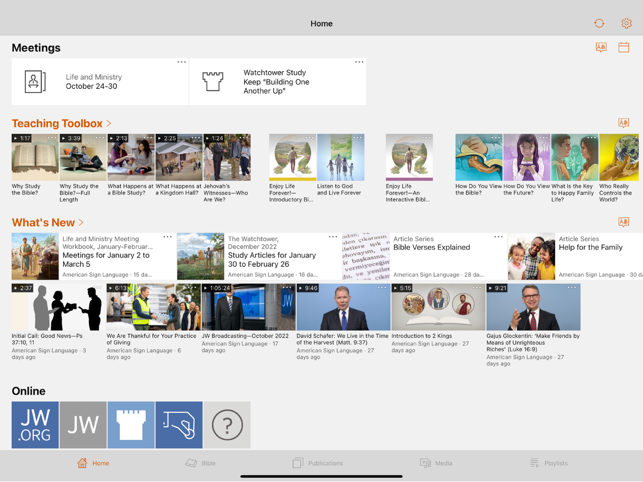Play Jehovah's Witnesses Who Are We video
This screenshot has width=643, height=482.
tap(227, 158)
